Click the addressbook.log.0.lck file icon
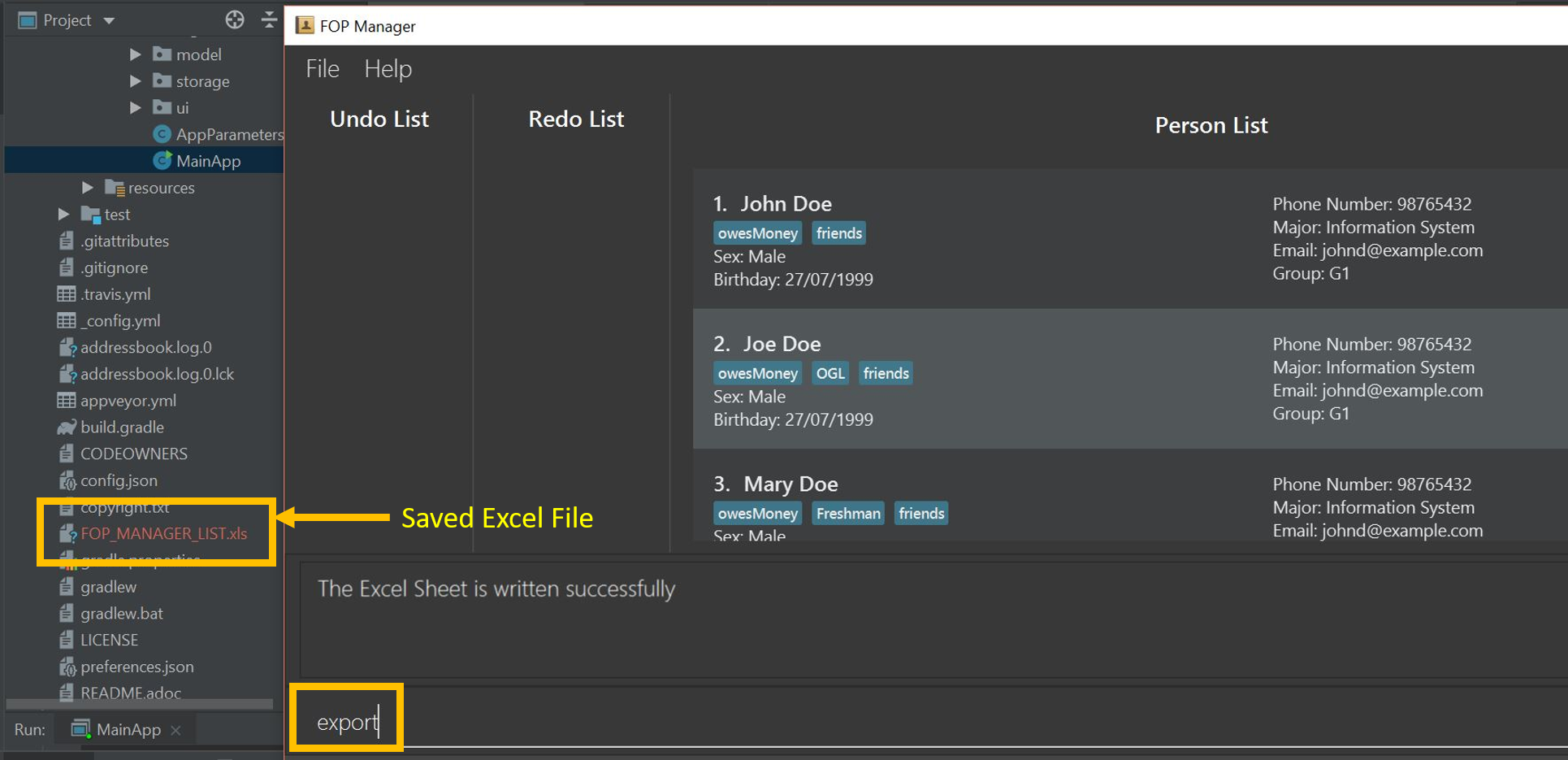 [x=67, y=374]
